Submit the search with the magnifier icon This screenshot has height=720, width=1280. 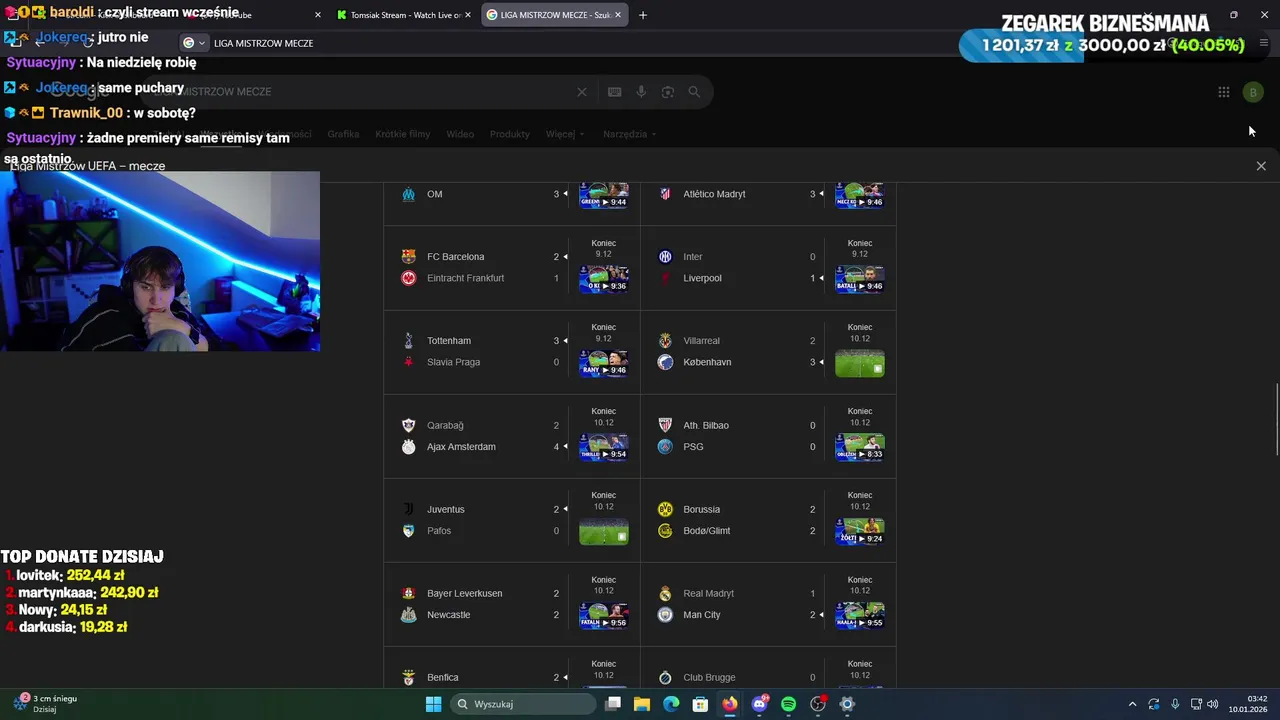pyautogui.click(x=694, y=92)
